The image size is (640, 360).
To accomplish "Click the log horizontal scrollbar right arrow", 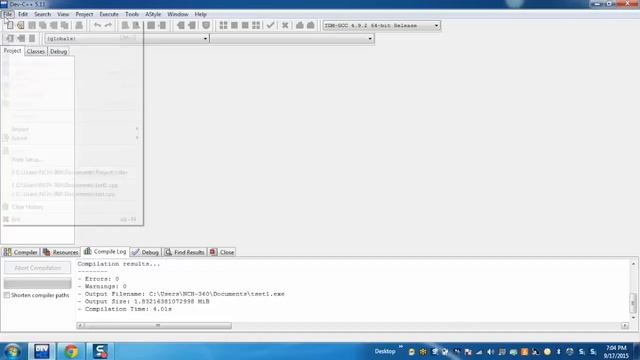I will [625, 325].
